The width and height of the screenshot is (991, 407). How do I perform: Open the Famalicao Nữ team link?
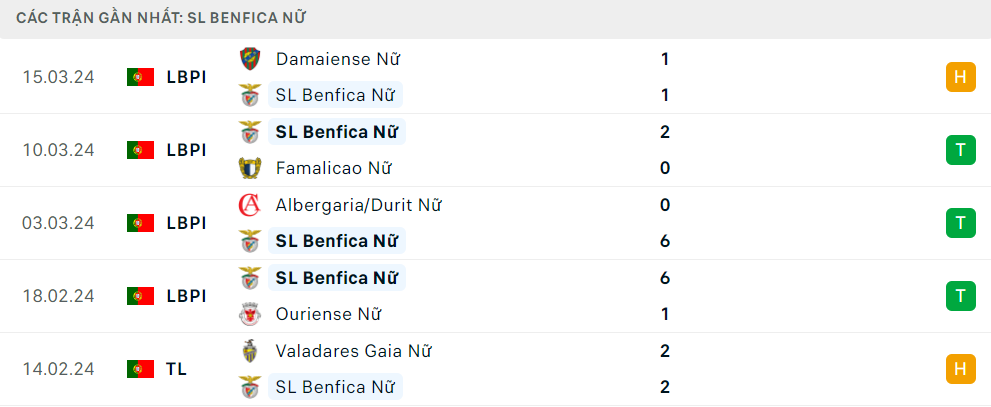click(x=334, y=168)
